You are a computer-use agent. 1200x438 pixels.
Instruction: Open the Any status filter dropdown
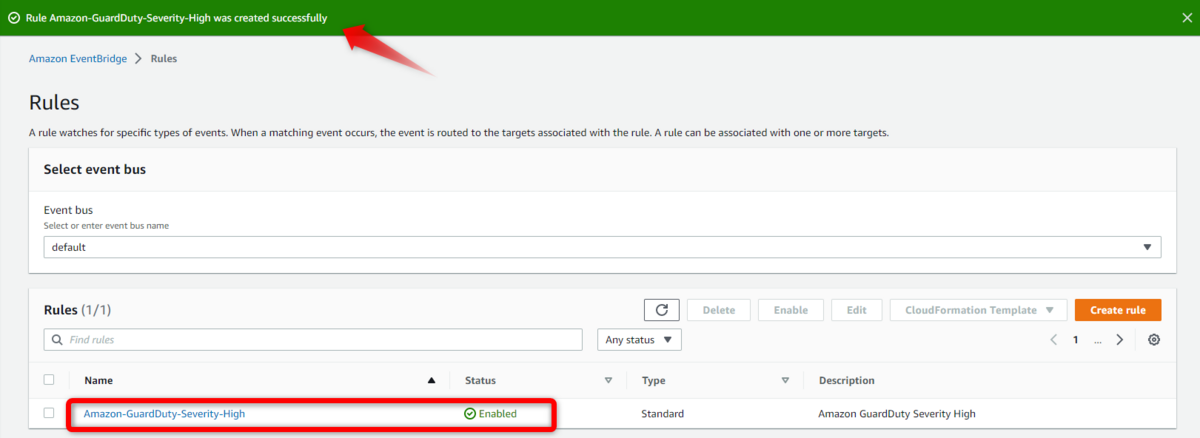click(x=639, y=340)
